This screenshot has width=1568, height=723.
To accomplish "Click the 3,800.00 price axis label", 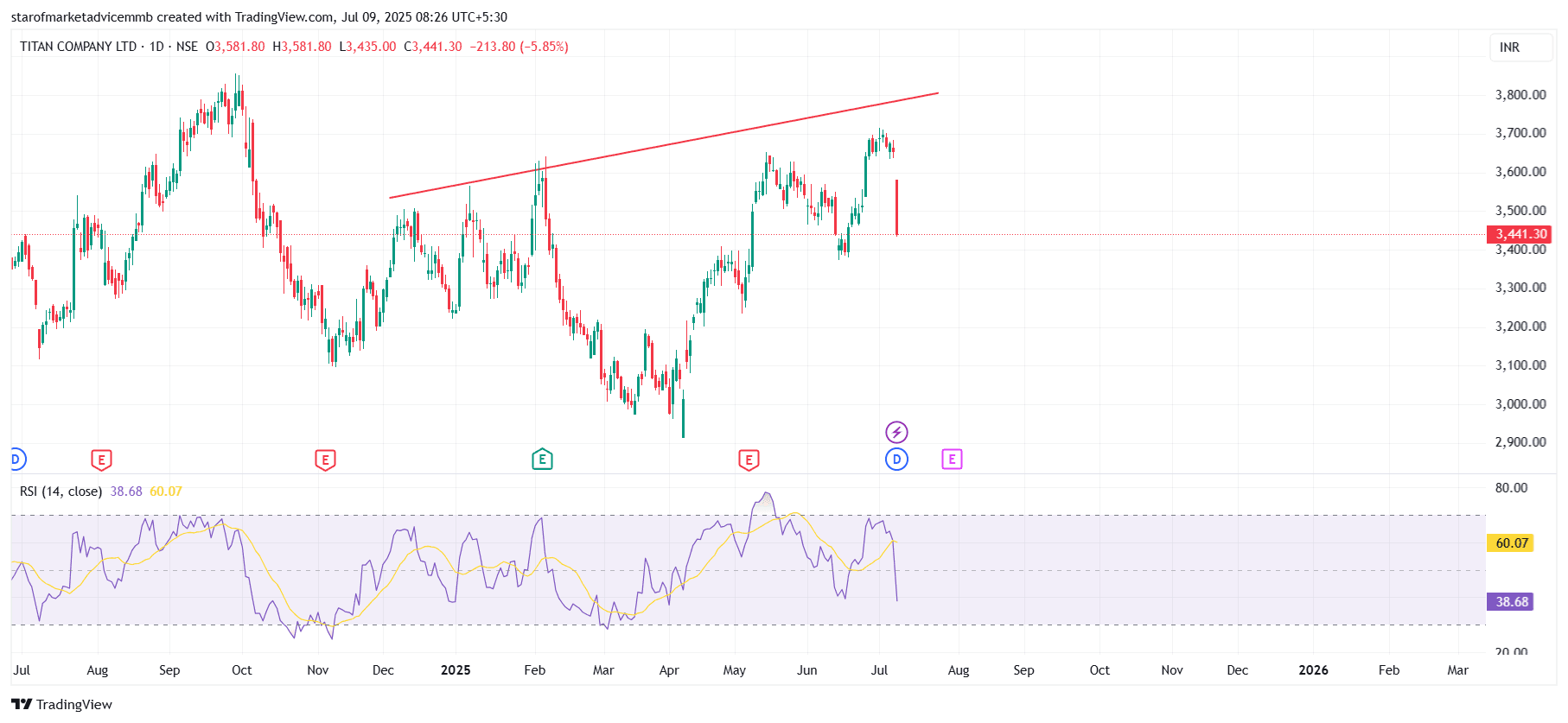I will 1520,95.
